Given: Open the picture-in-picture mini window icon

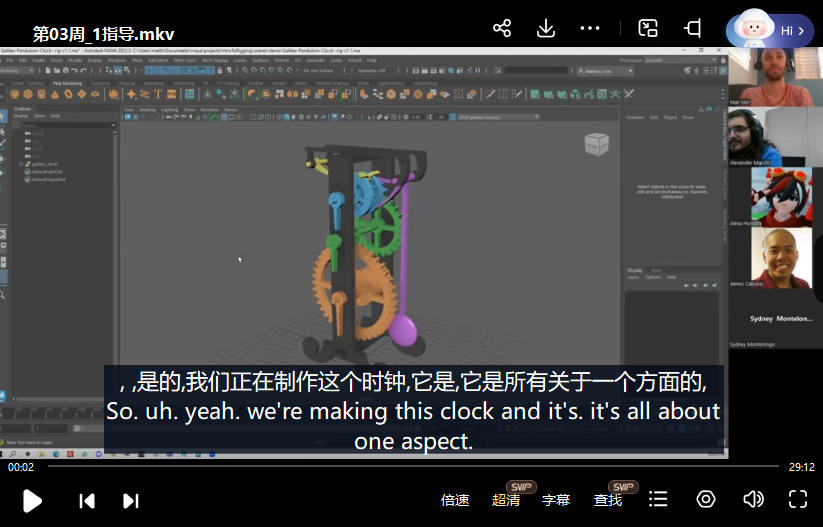Looking at the screenshot, I should click(648, 28).
